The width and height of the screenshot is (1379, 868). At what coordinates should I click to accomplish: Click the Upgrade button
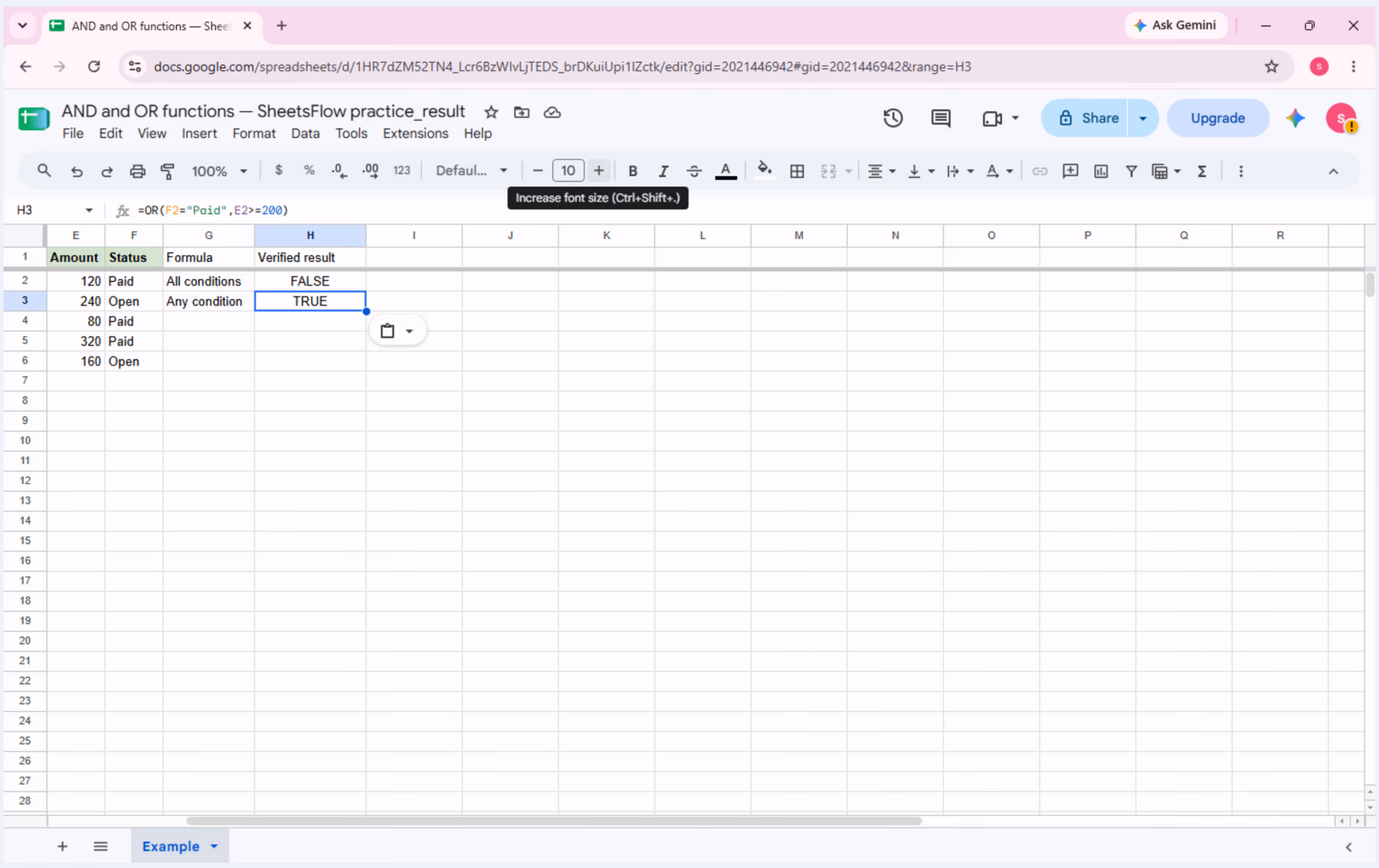coord(1217,118)
